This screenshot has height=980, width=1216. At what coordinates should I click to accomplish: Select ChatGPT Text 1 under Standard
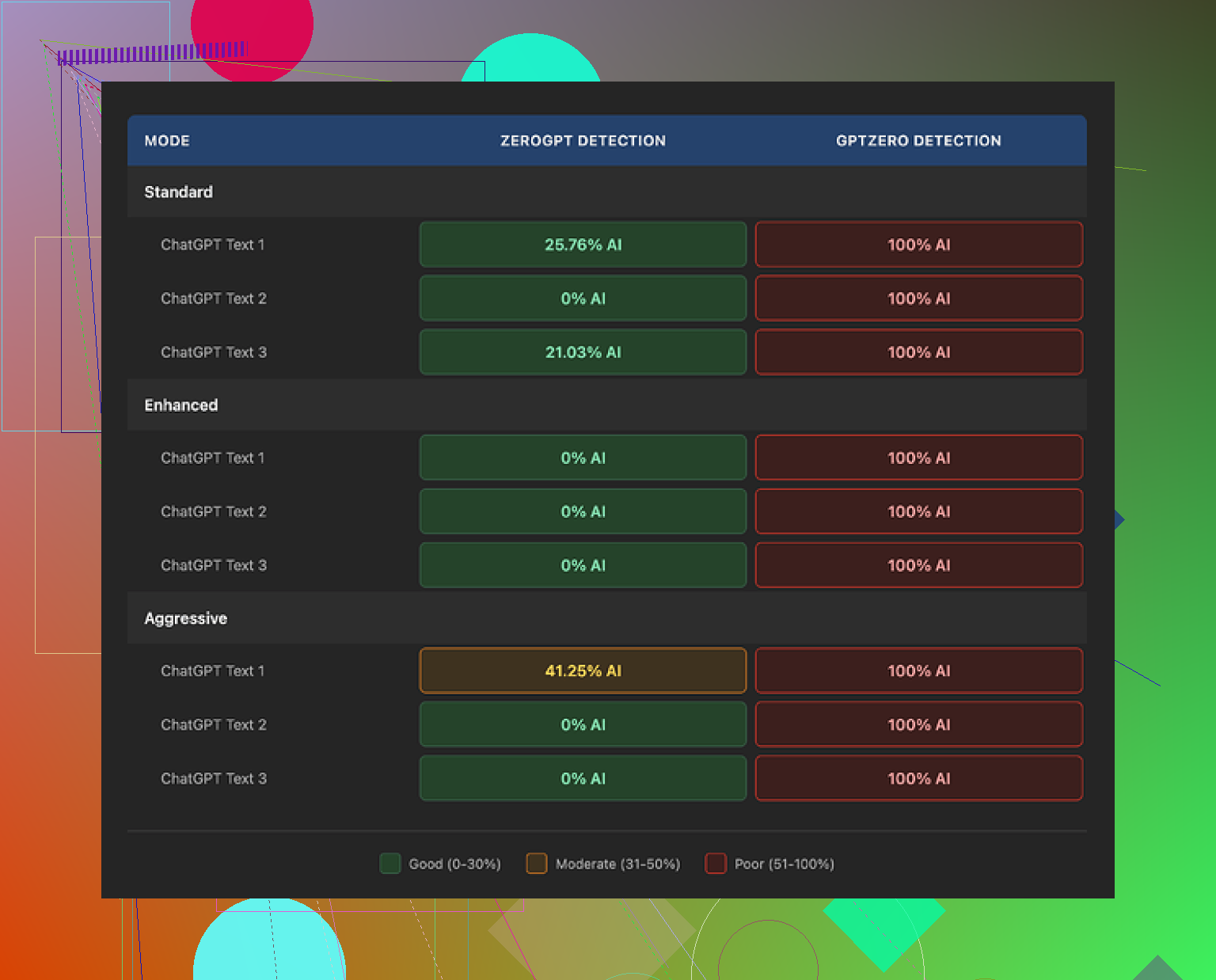pyautogui.click(x=213, y=245)
